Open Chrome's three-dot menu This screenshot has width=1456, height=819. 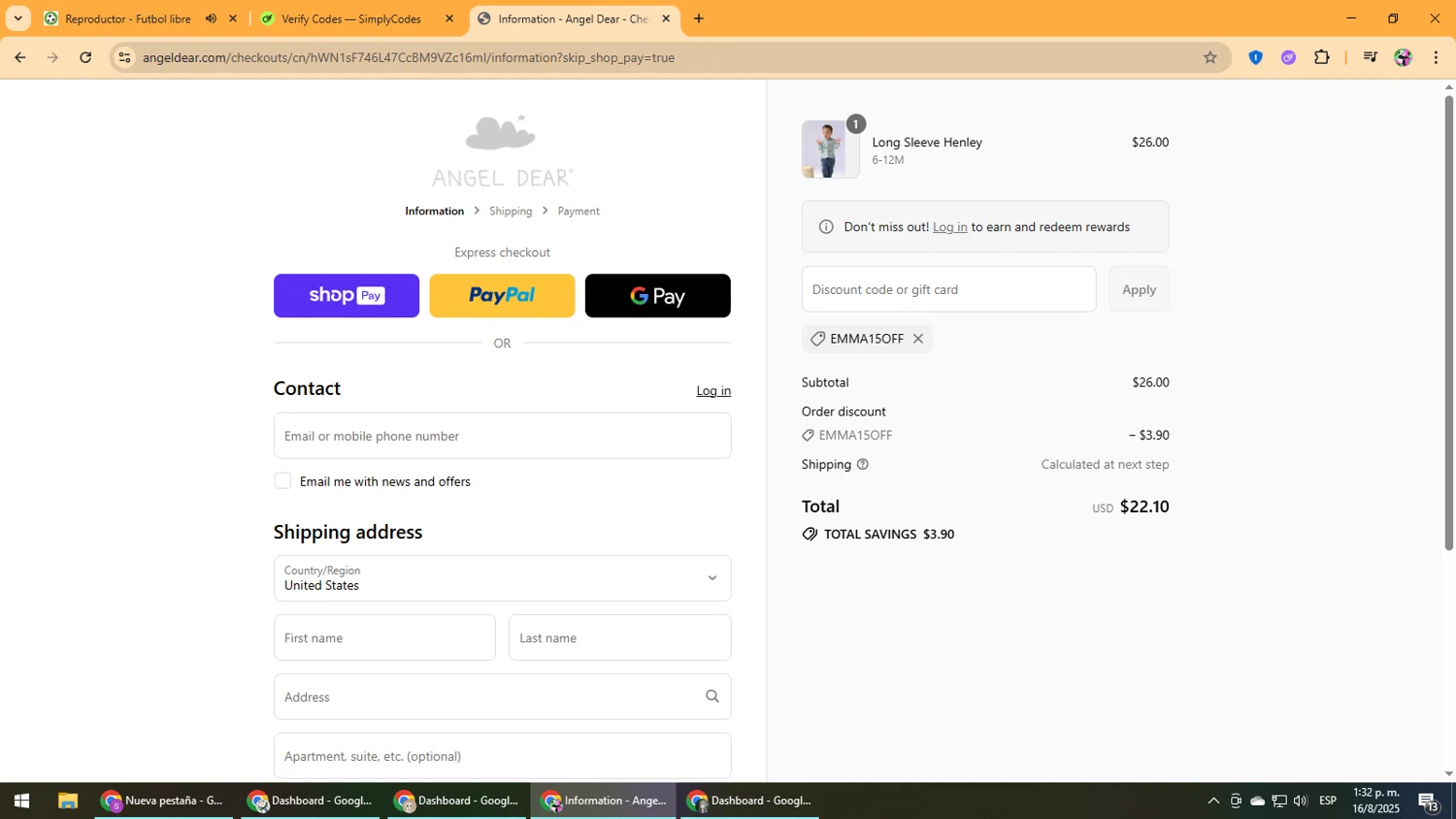[x=1436, y=57]
